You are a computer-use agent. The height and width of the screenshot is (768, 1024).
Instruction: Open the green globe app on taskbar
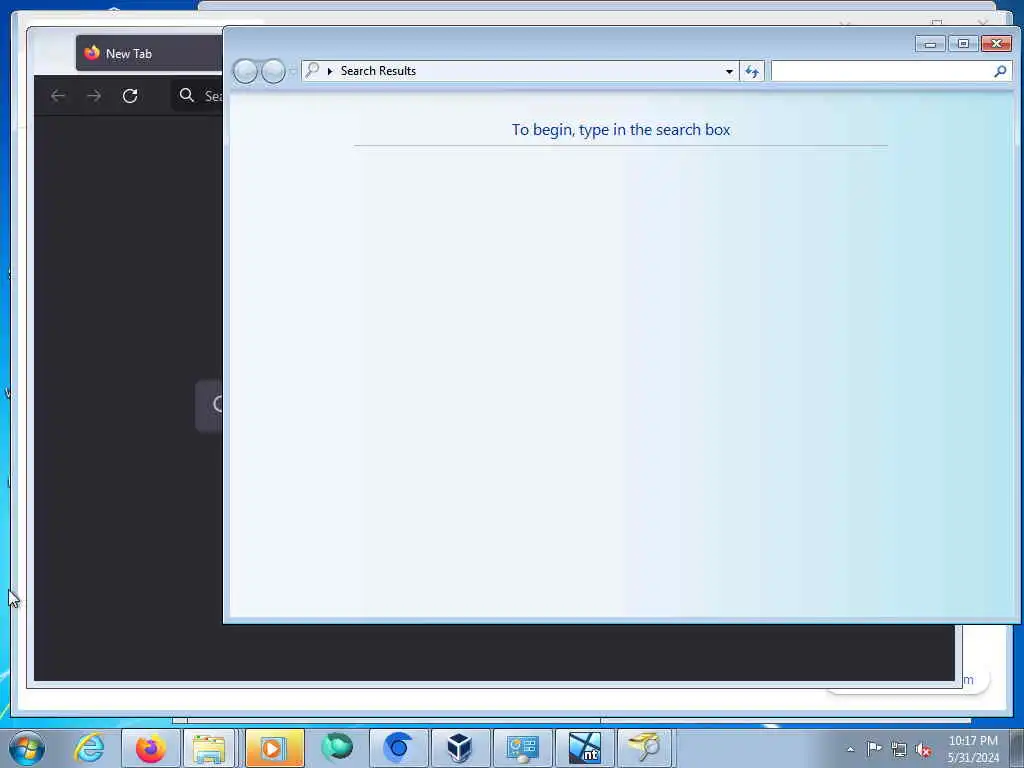click(x=337, y=748)
